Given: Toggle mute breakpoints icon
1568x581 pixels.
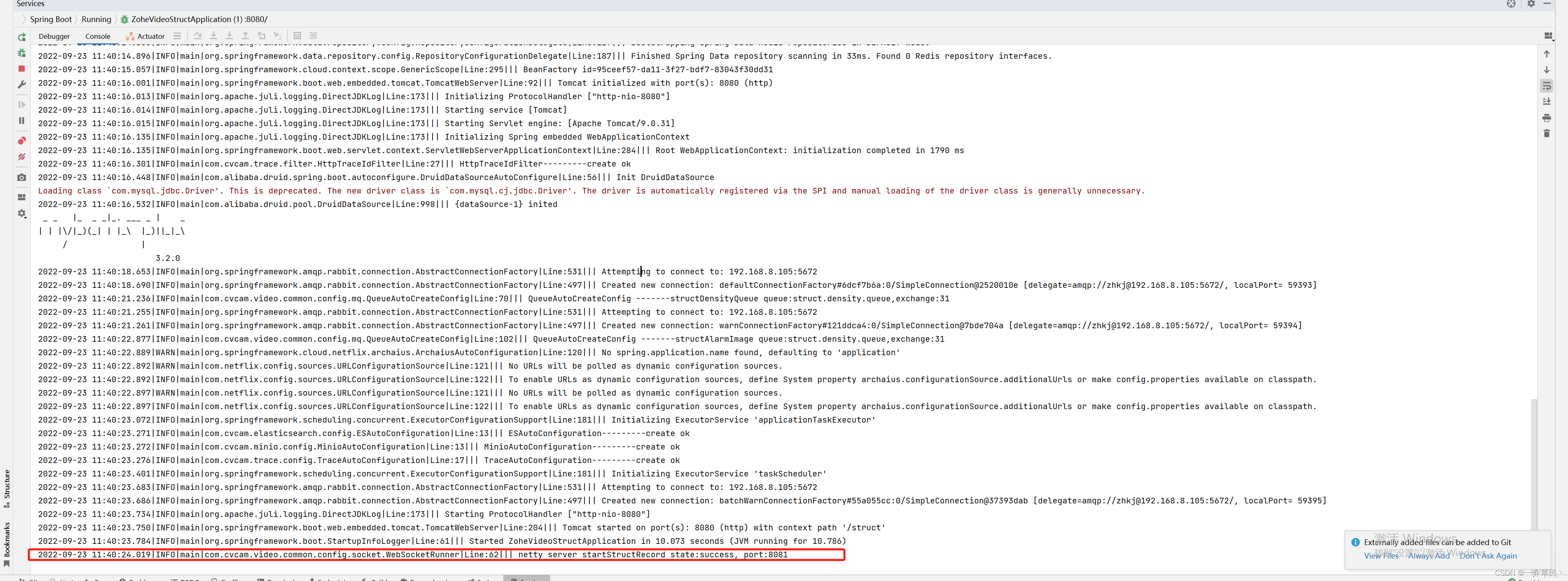Looking at the screenshot, I should [x=22, y=157].
